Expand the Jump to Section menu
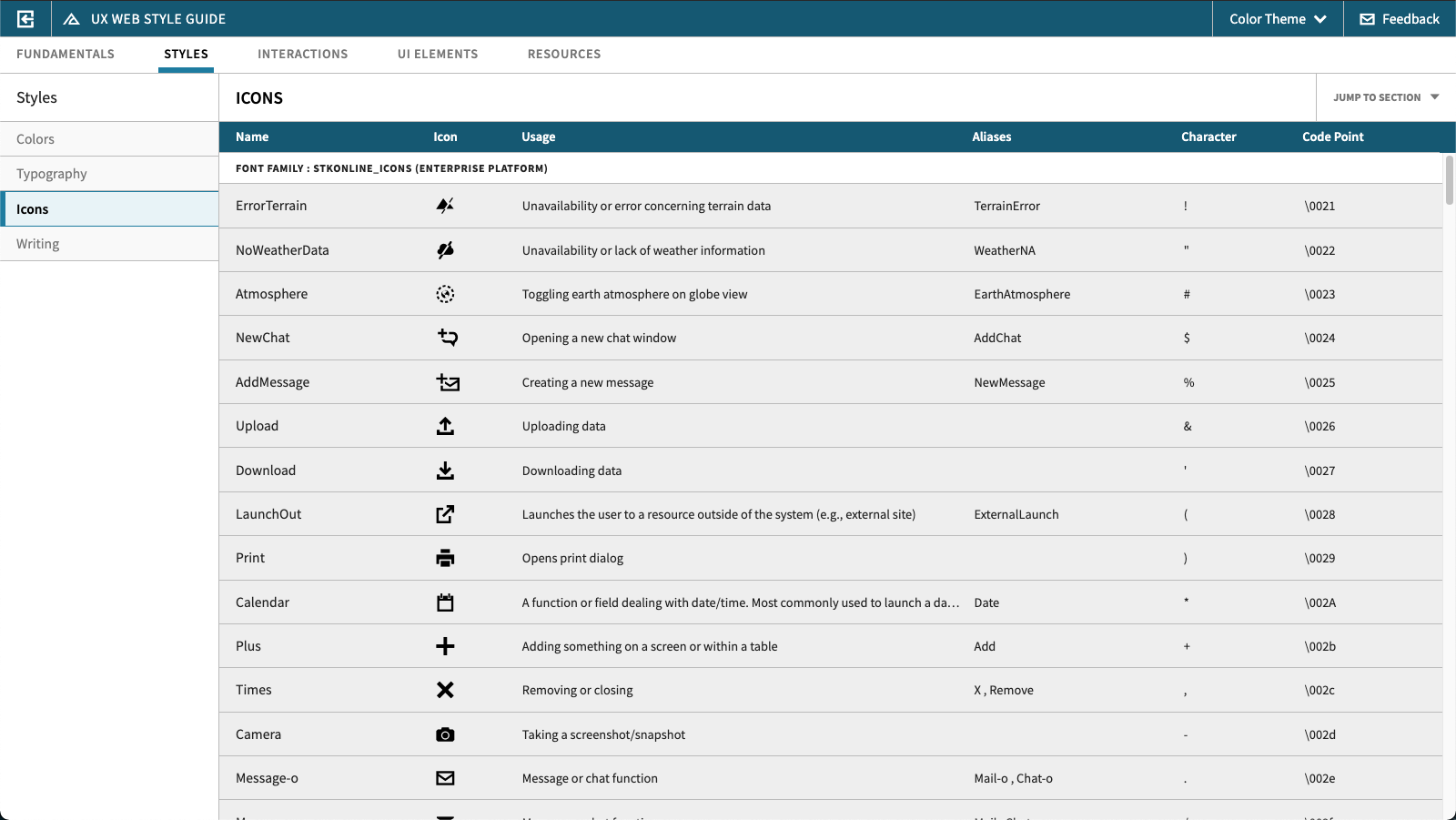1456x820 pixels. pos(1386,97)
